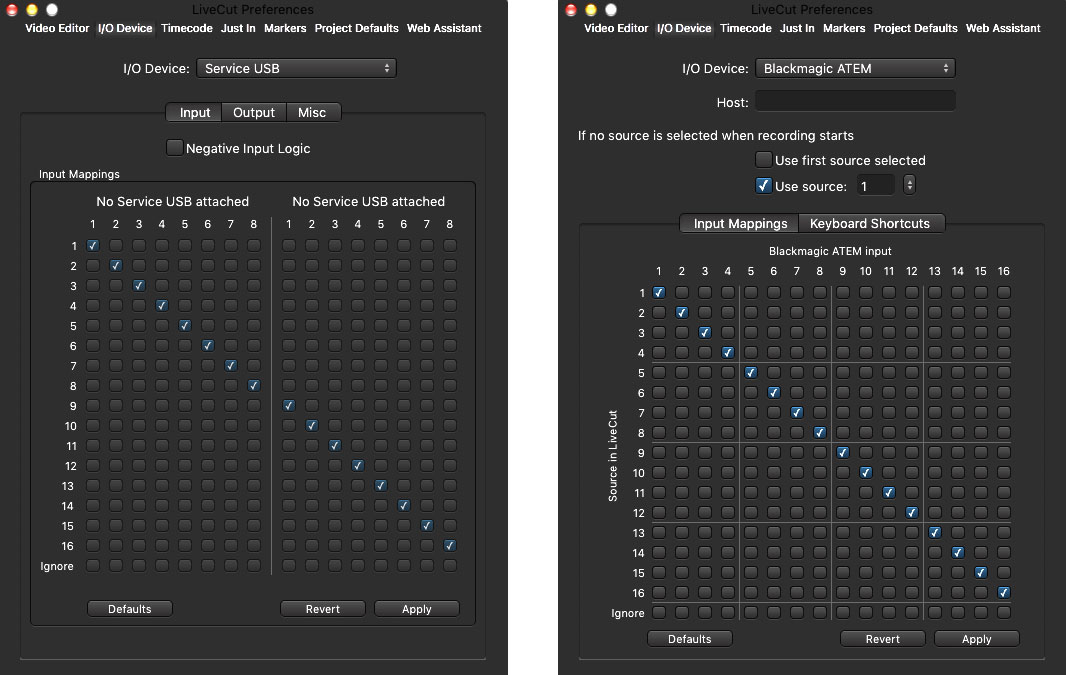Uncheck row 9 input 9 in Blackmagic ATEM grid
Viewport: 1066px width, 675px height.
click(x=842, y=453)
